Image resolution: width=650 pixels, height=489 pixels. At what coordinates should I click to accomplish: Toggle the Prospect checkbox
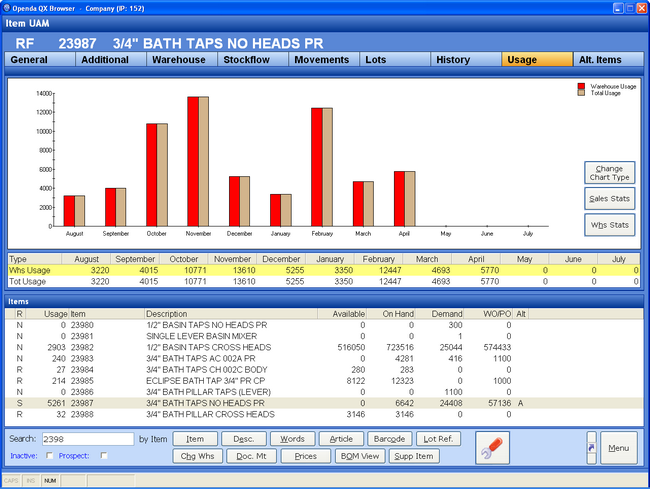[104, 455]
